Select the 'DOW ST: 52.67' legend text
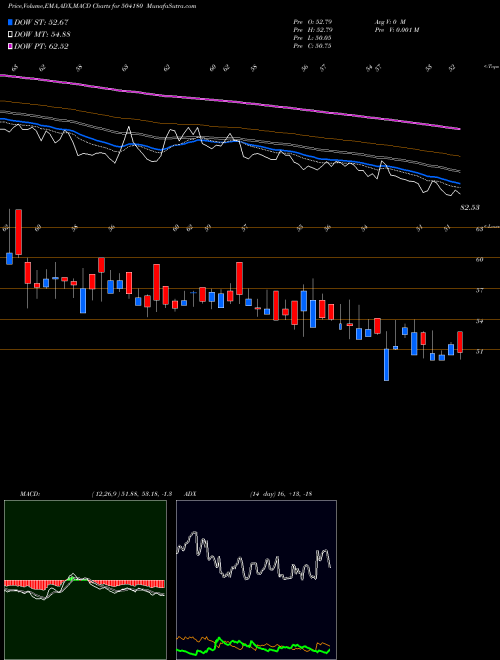The image size is (500, 660). click(x=41, y=22)
